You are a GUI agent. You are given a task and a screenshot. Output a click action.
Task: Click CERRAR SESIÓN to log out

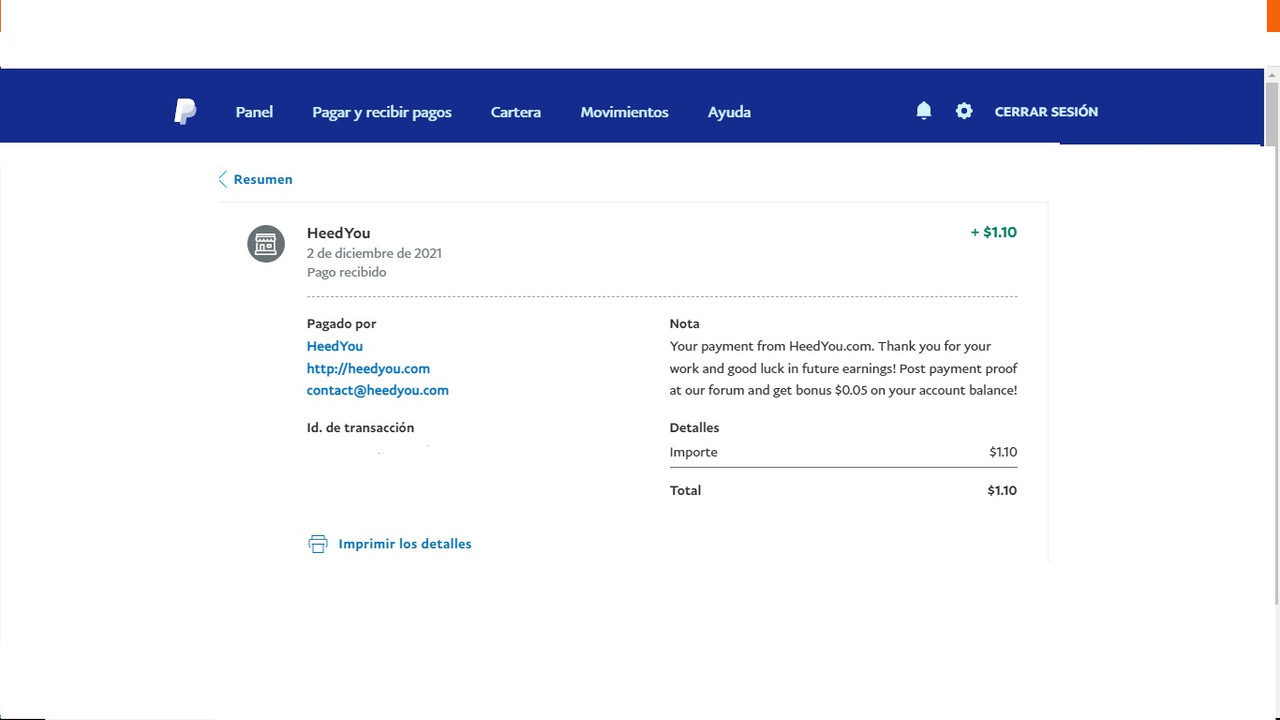coord(1046,111)
